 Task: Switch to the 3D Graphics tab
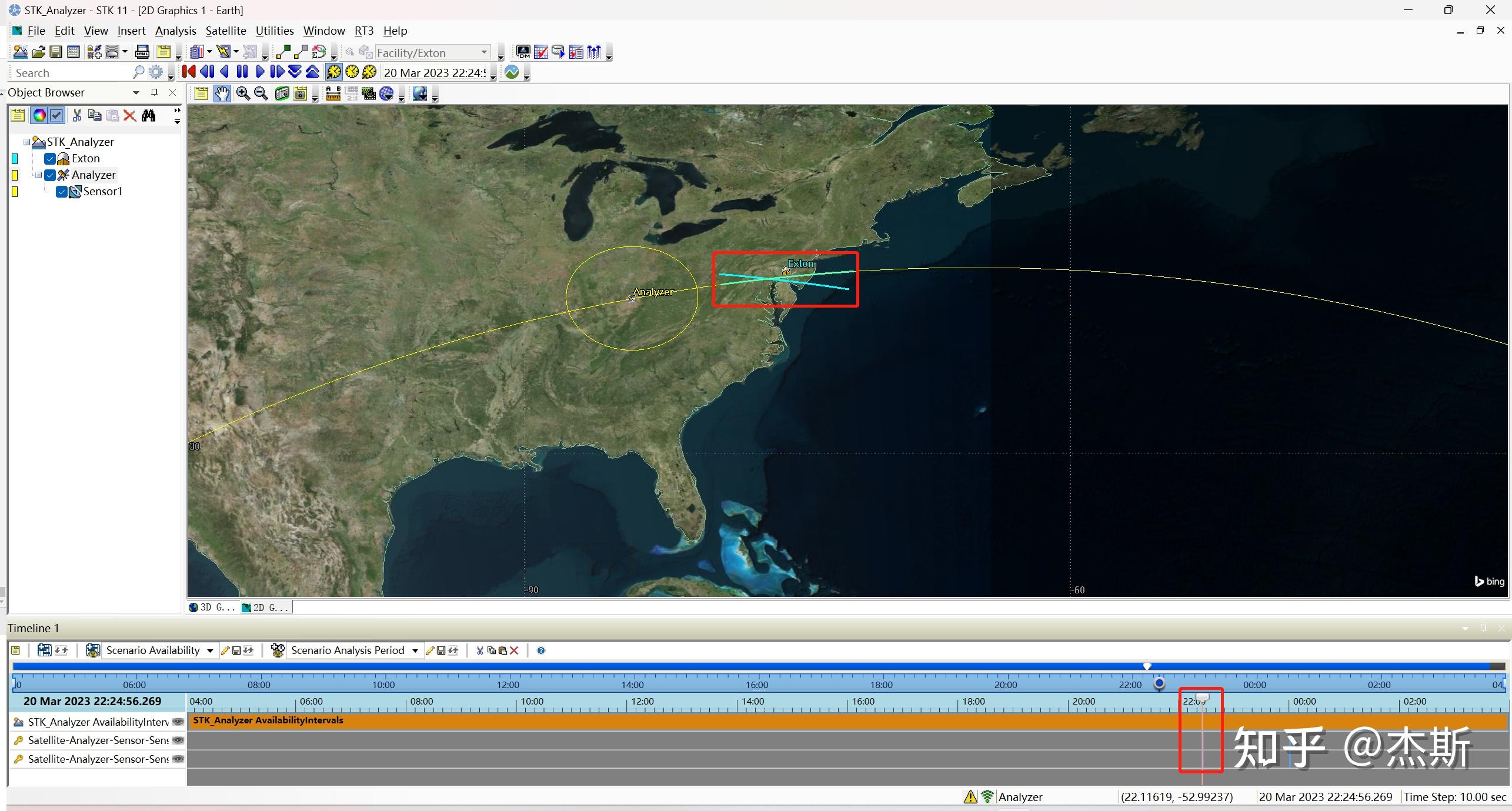point(212,608)
